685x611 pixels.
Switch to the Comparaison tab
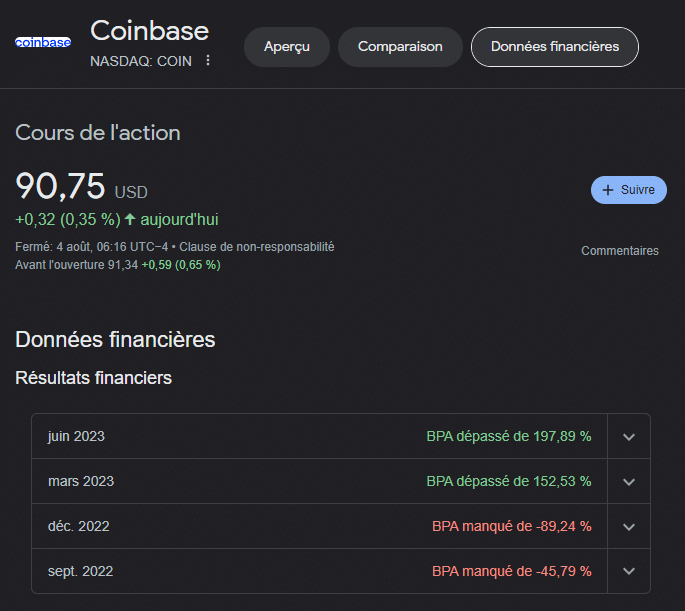[400, 47]
